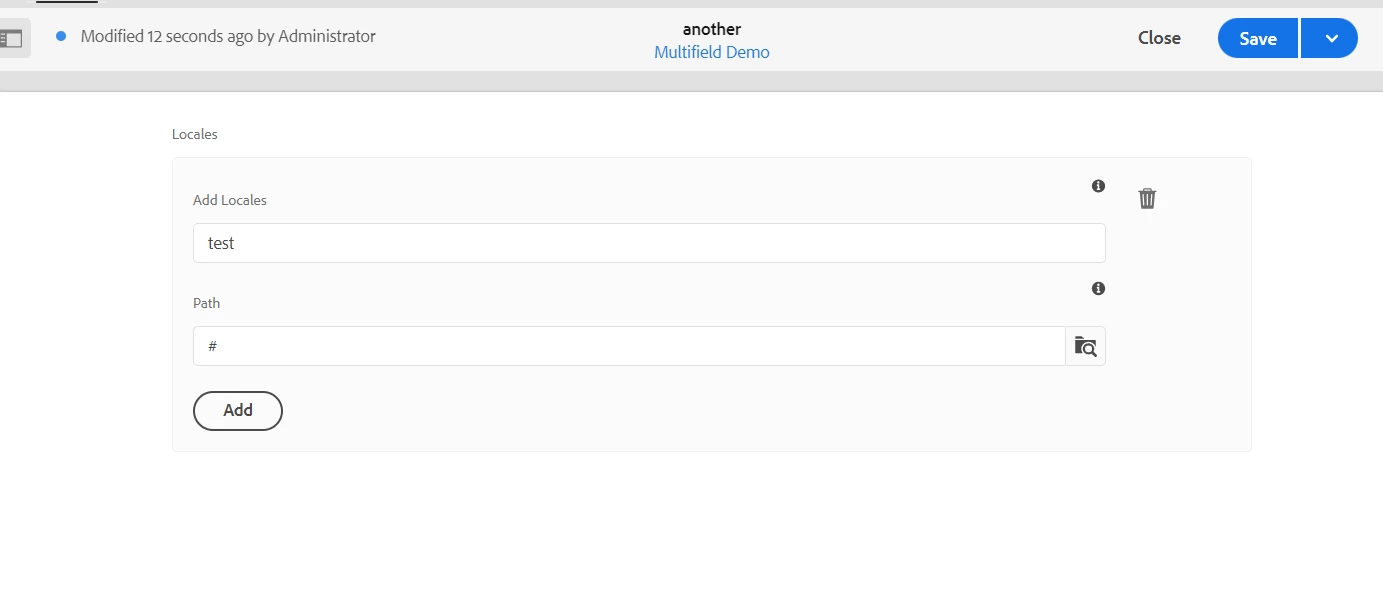Select the Locales section label
Screen dimensions: 1383x615
coord(195,134)
